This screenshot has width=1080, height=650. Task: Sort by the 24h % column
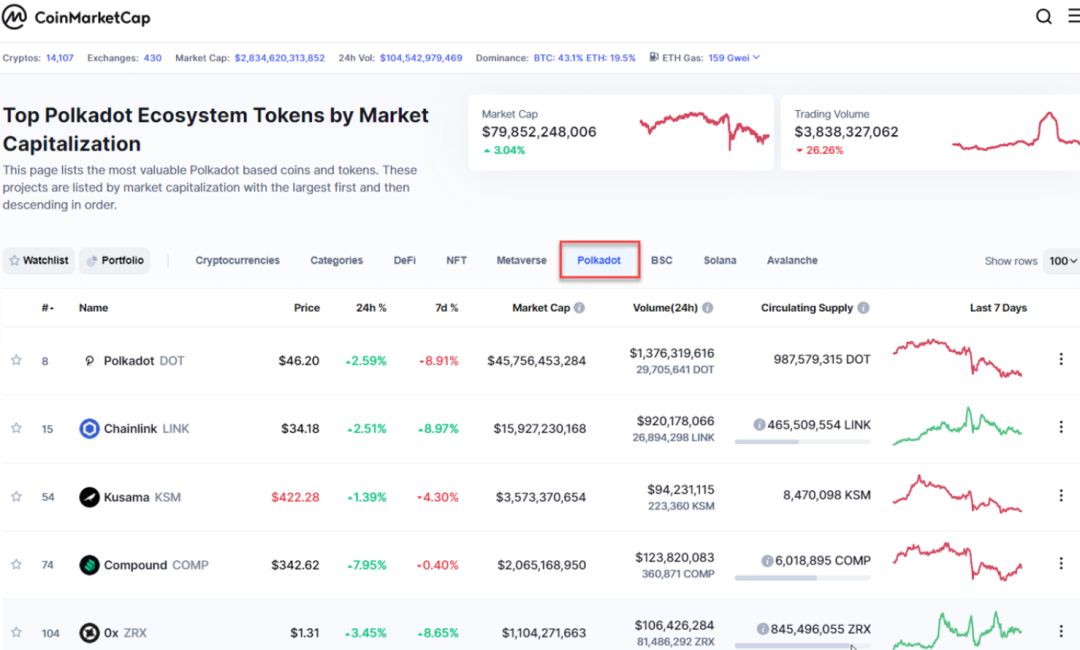coord(371,308)
